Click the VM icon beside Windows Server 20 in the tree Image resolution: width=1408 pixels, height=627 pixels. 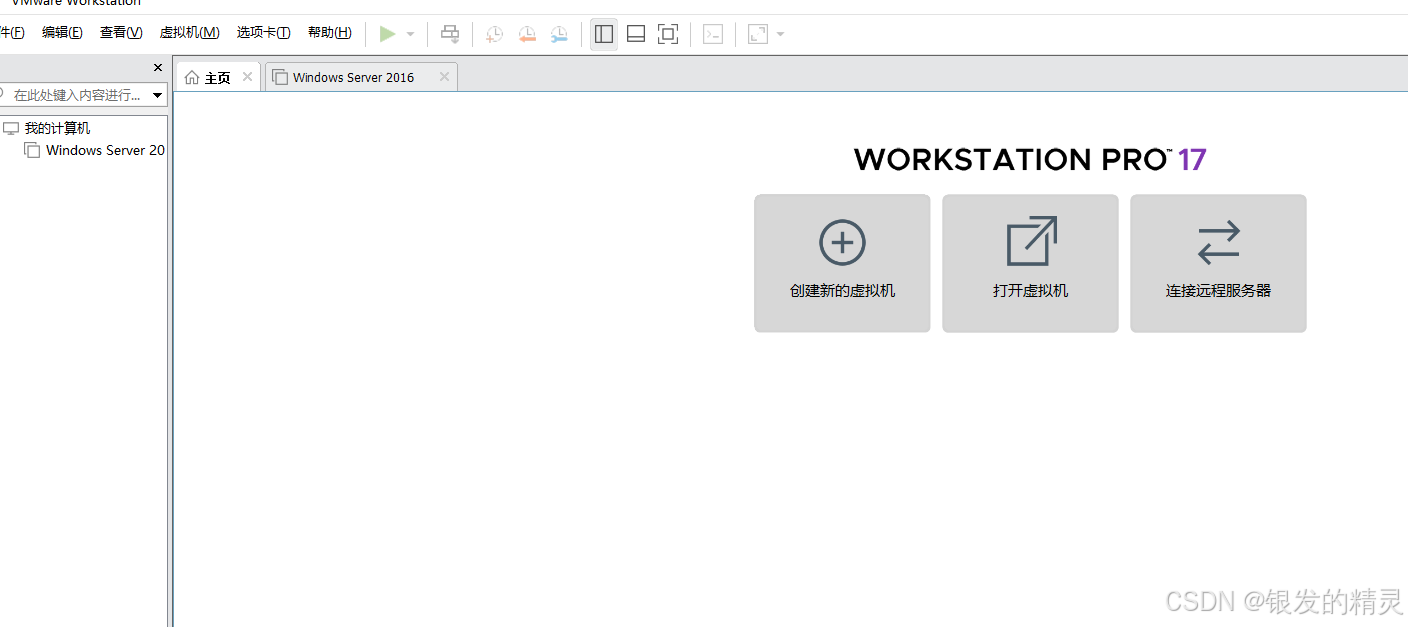click(32, 151)
